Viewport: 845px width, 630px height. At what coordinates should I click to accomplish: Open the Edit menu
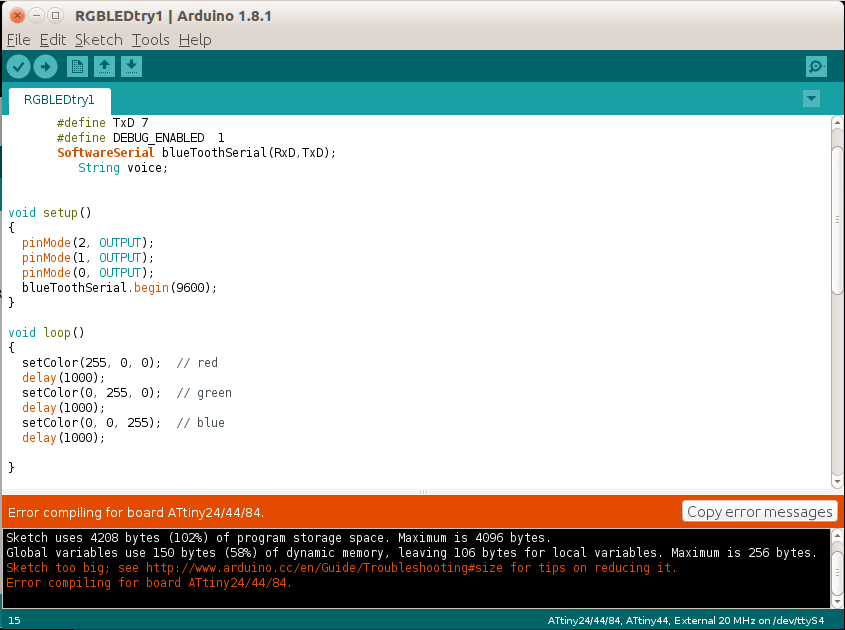point(53,40)
